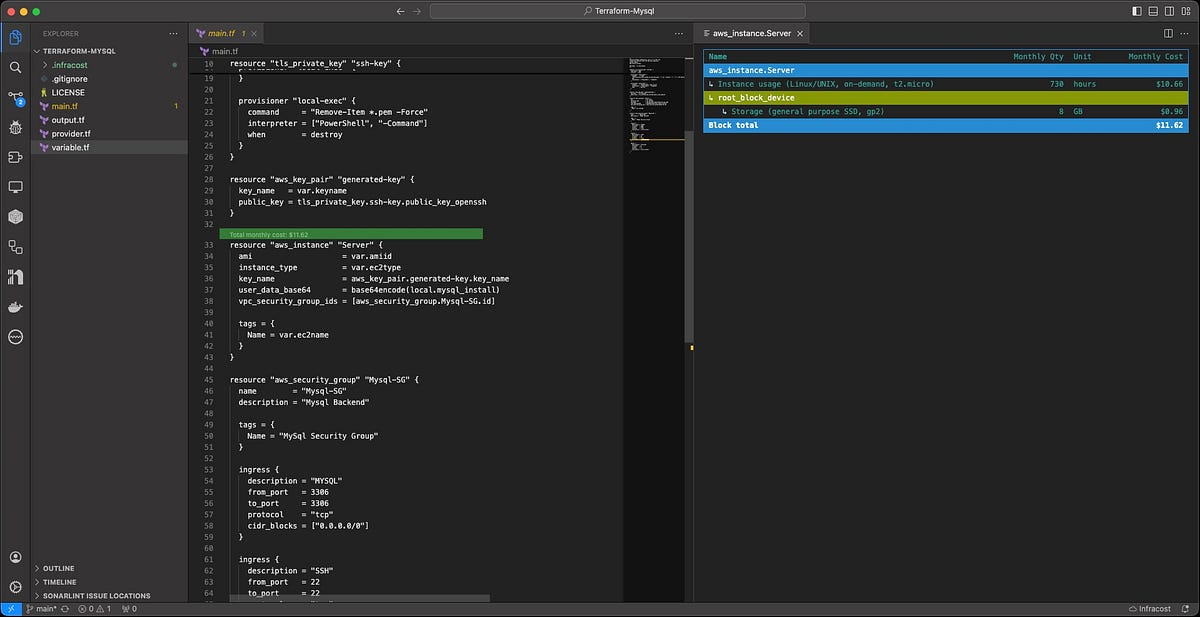The width and height of the screenshot is (1200, 617).
Task: Toggle the Secondary Side Bar
Action: click(1168, 10)
